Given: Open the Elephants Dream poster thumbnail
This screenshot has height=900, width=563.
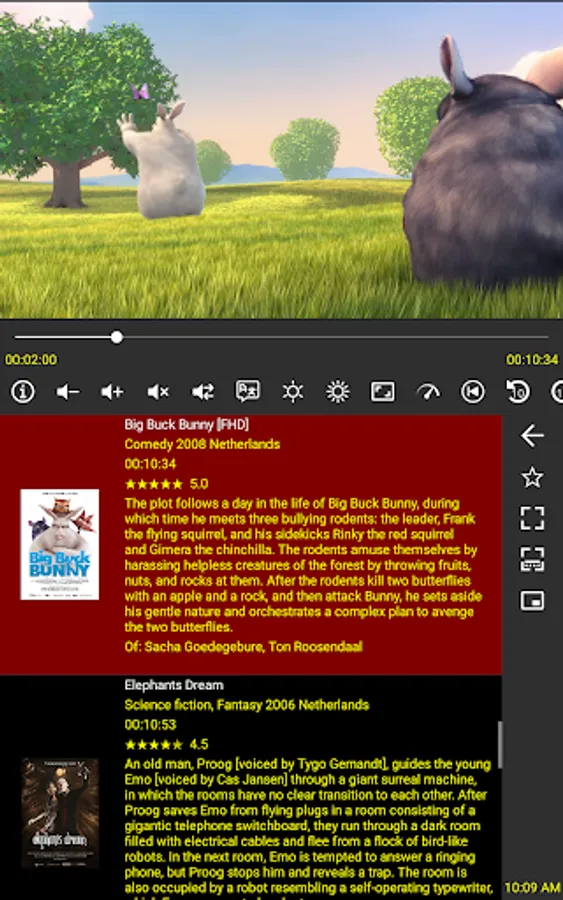Looking at the screenshot, I should pos(60,812).
